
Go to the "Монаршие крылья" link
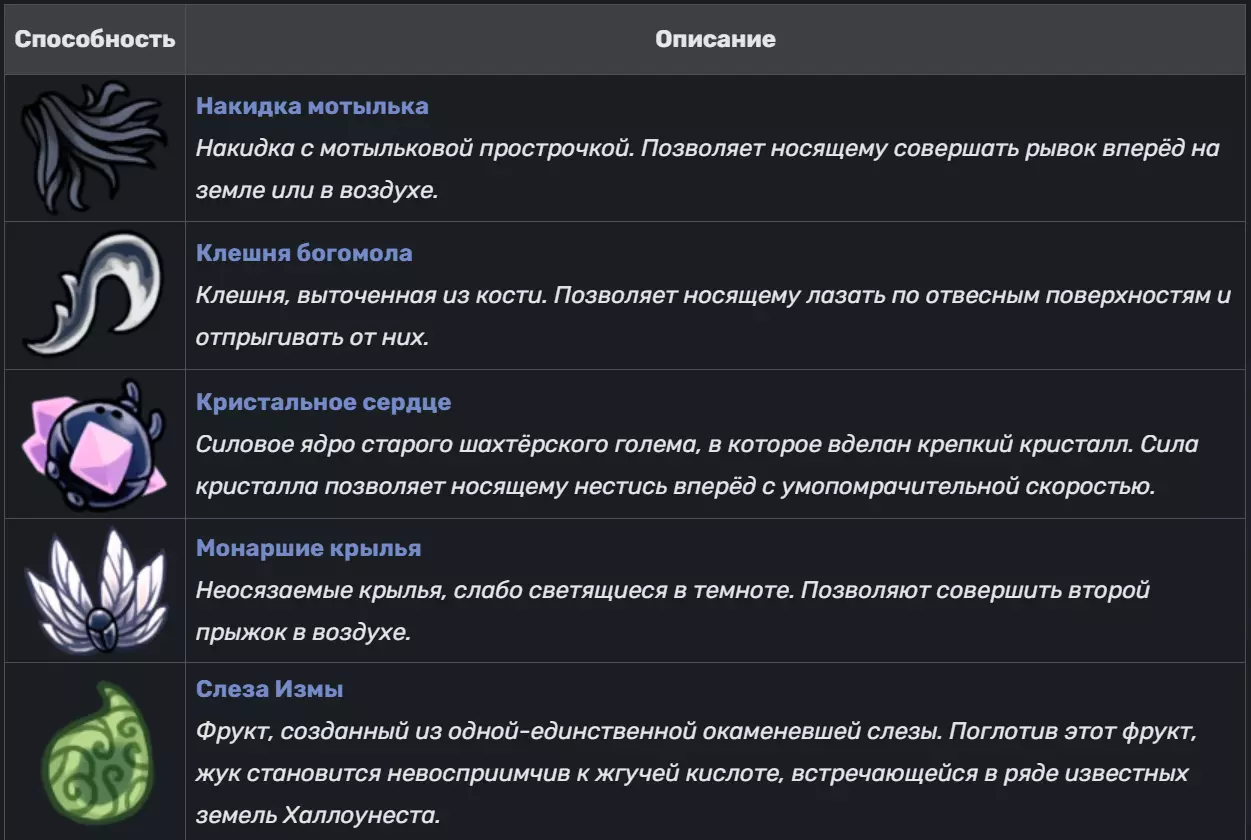coord(308,548)
